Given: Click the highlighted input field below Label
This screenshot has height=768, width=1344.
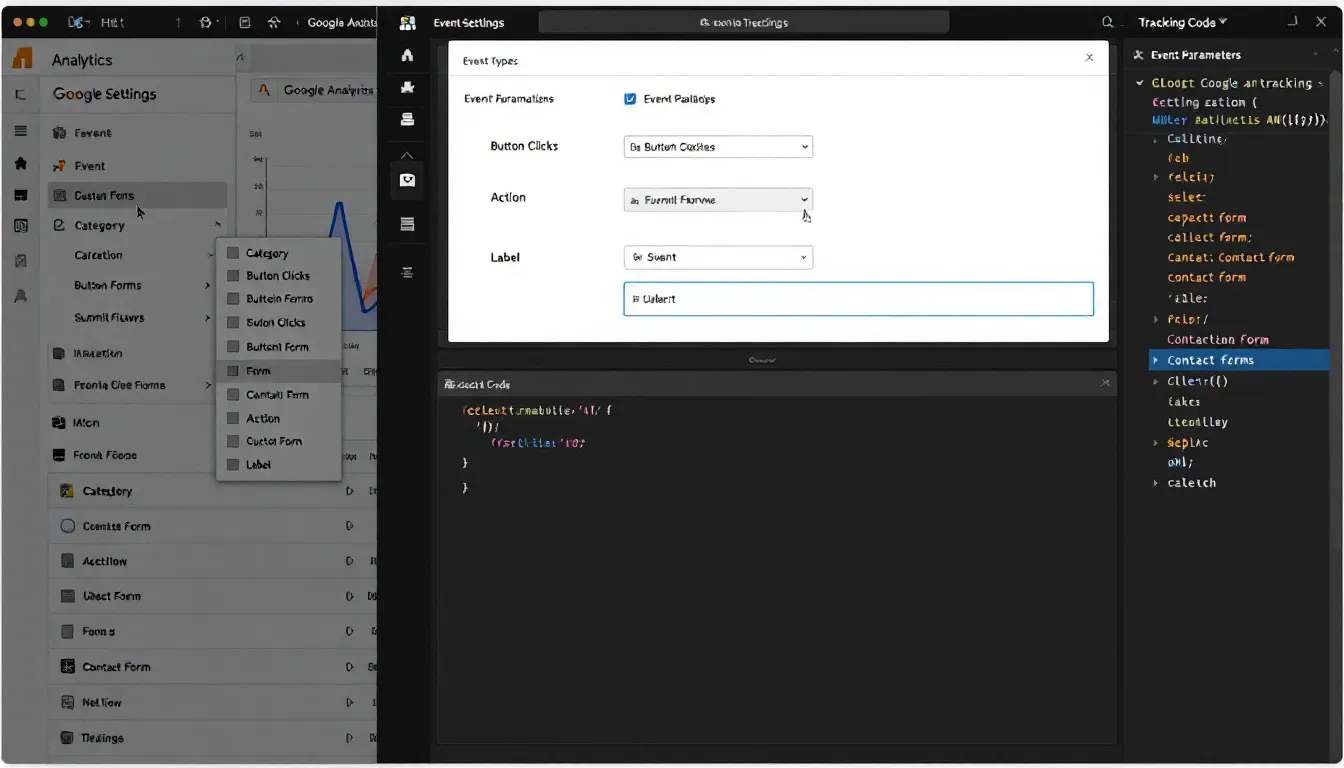Looking at the screenshot, I should pos(857,298).
